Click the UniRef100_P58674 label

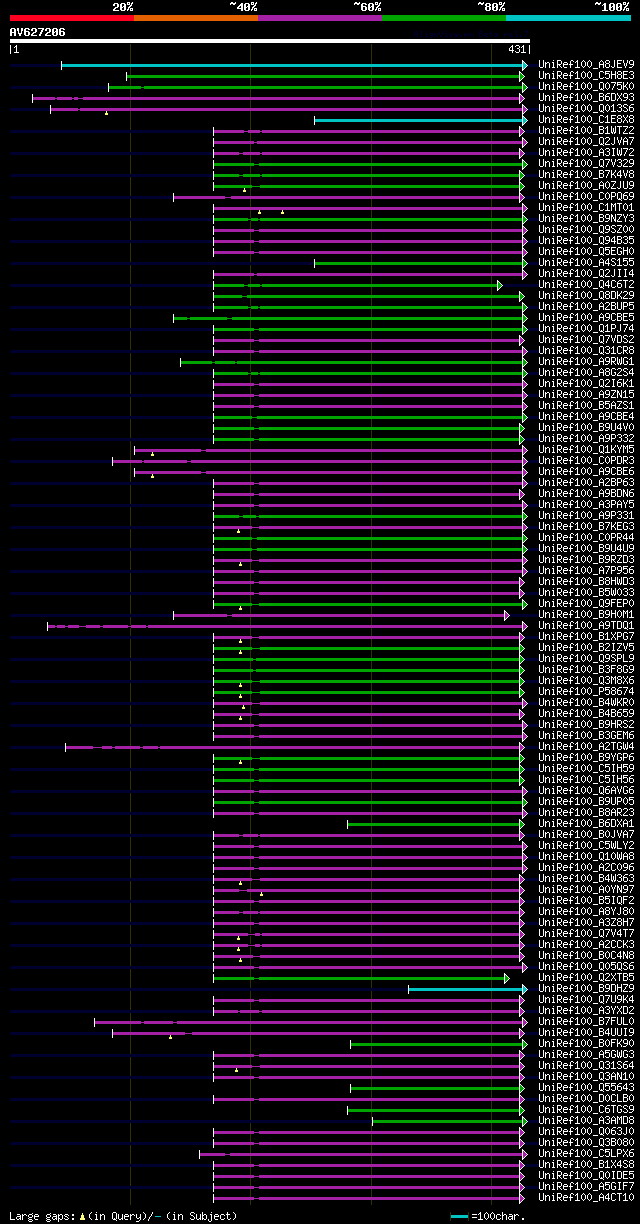586,692
